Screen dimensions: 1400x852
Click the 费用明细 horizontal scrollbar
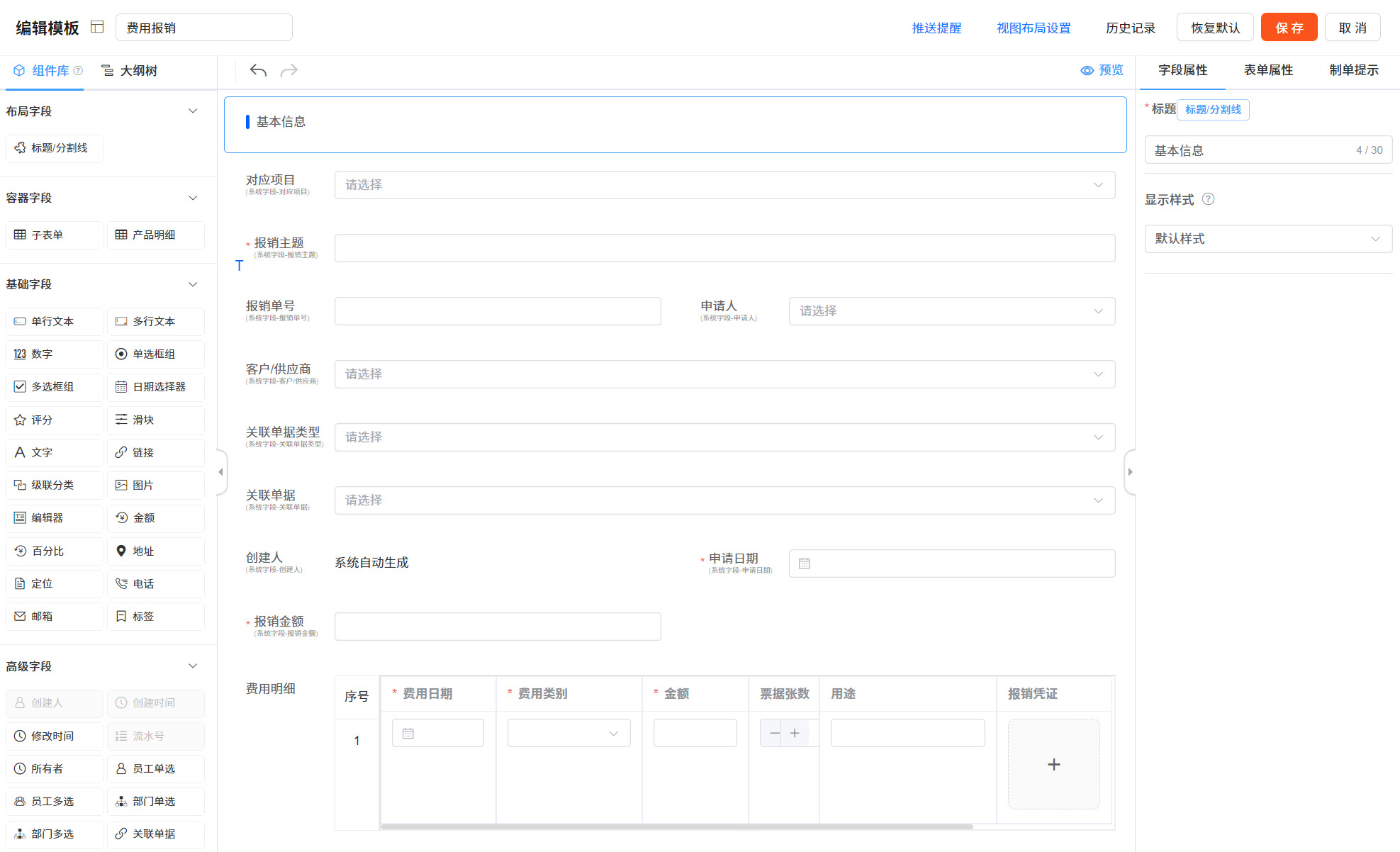click(x=676, y=826)
